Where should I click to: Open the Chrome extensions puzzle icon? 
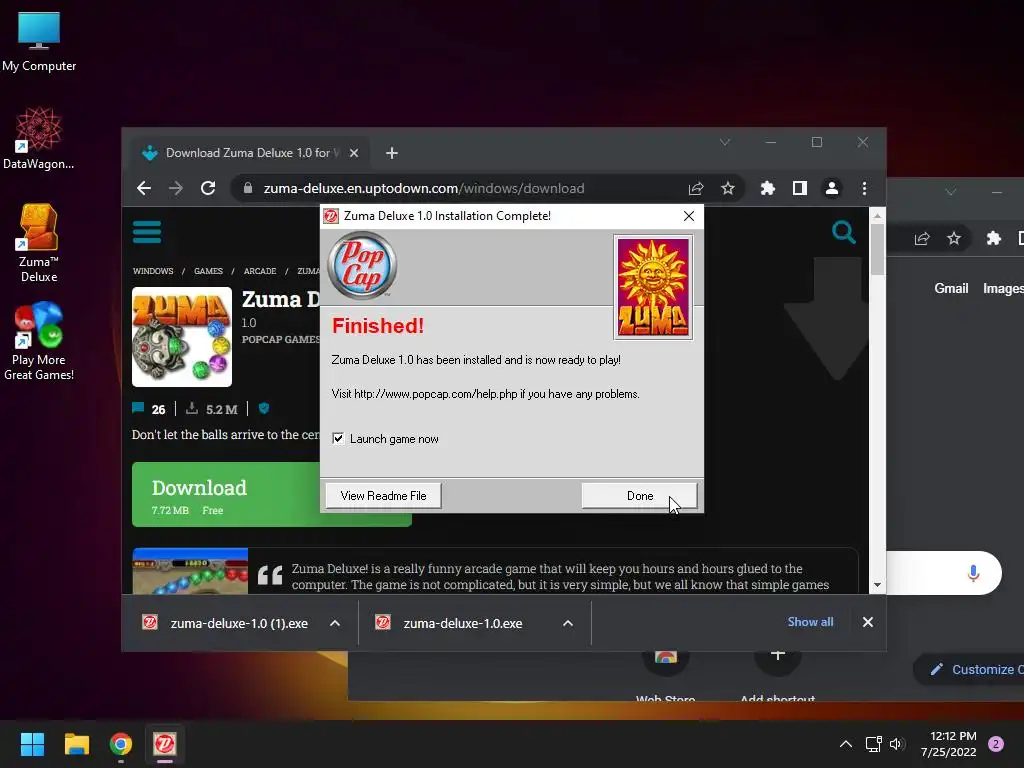click(767, 189)
